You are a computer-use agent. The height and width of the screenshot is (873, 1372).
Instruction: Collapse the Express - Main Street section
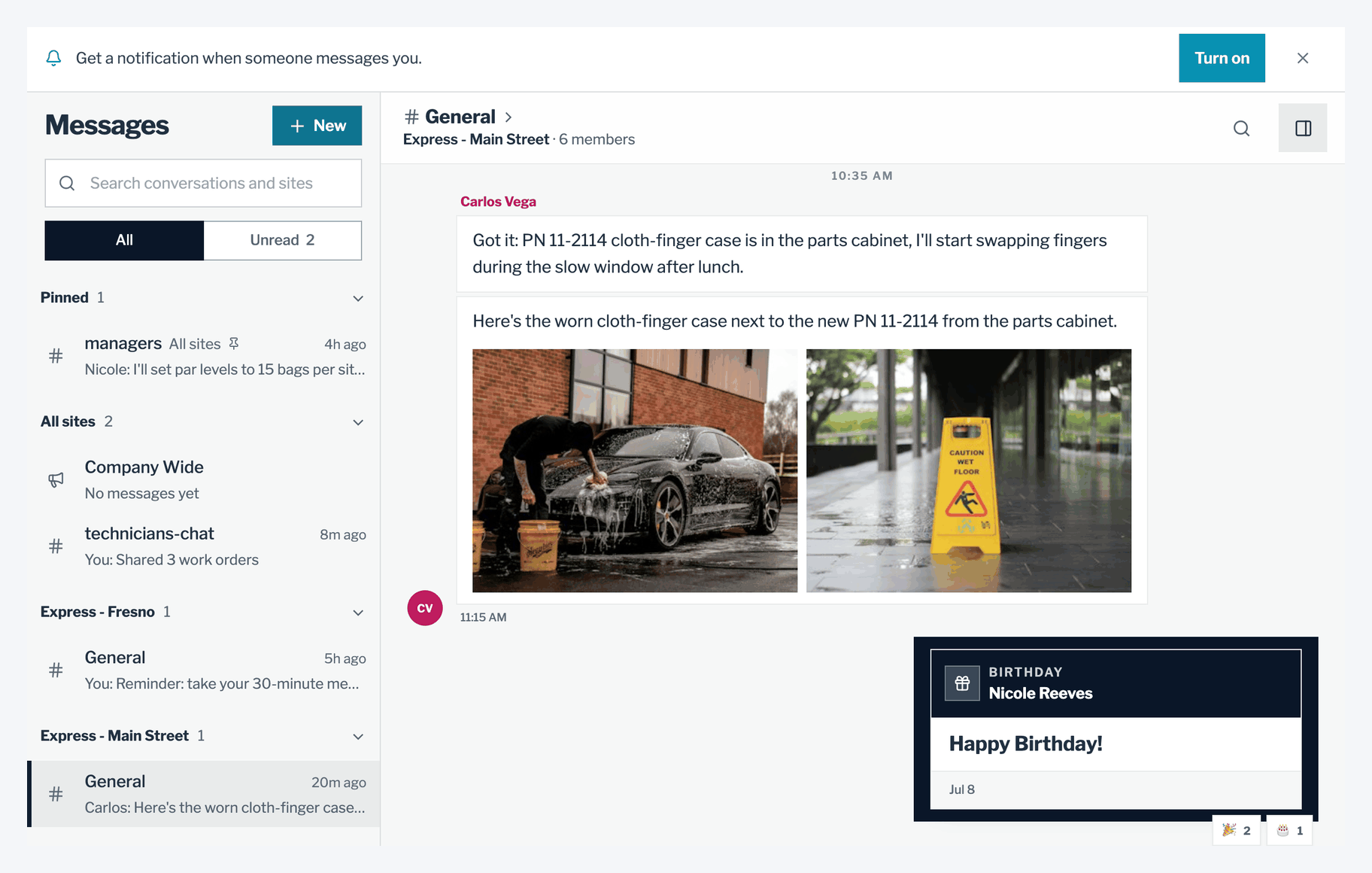[x=358, y=737]
